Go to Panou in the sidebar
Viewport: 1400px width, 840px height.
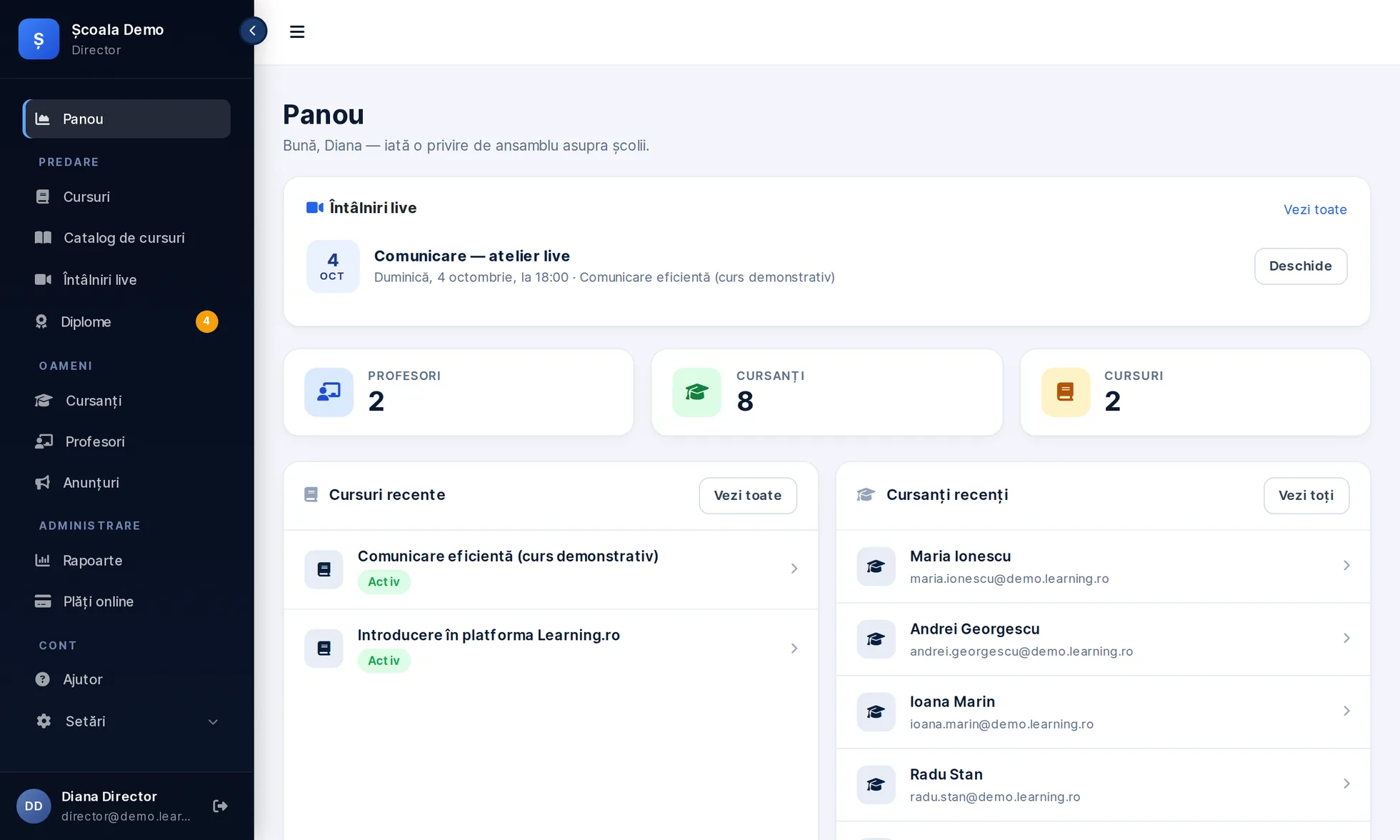126,119
